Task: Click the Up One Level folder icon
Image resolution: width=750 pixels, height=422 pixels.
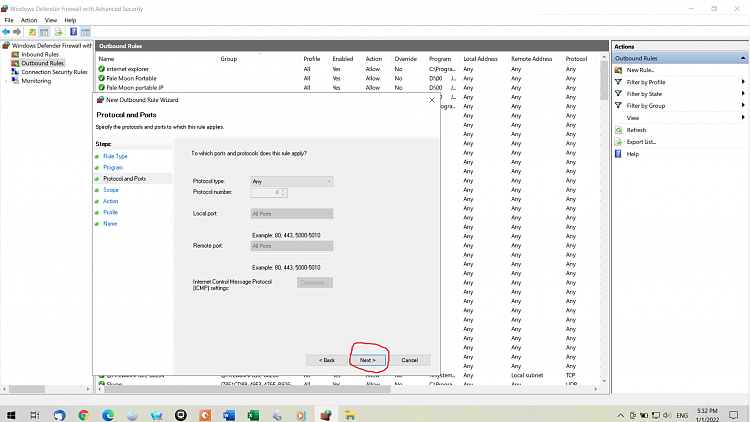Action: click(x=32, y=32)
